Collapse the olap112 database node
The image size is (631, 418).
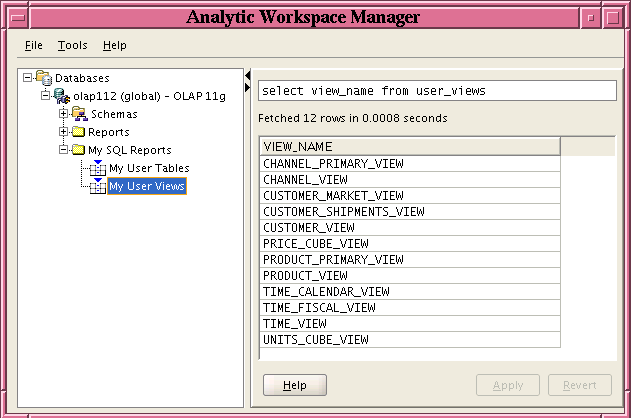[x=46, y=96]
